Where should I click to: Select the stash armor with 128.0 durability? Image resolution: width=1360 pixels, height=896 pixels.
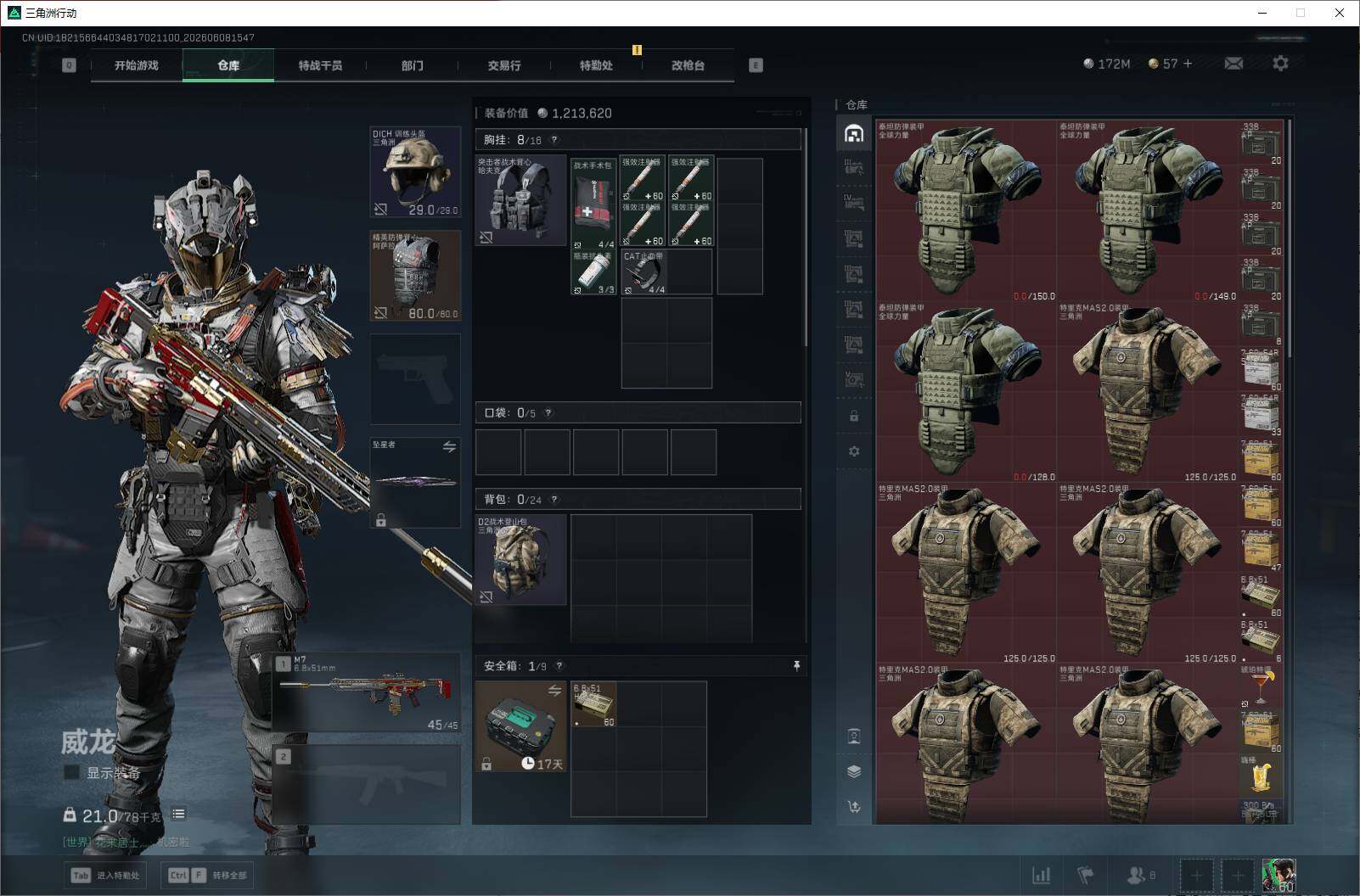[967, 393]
